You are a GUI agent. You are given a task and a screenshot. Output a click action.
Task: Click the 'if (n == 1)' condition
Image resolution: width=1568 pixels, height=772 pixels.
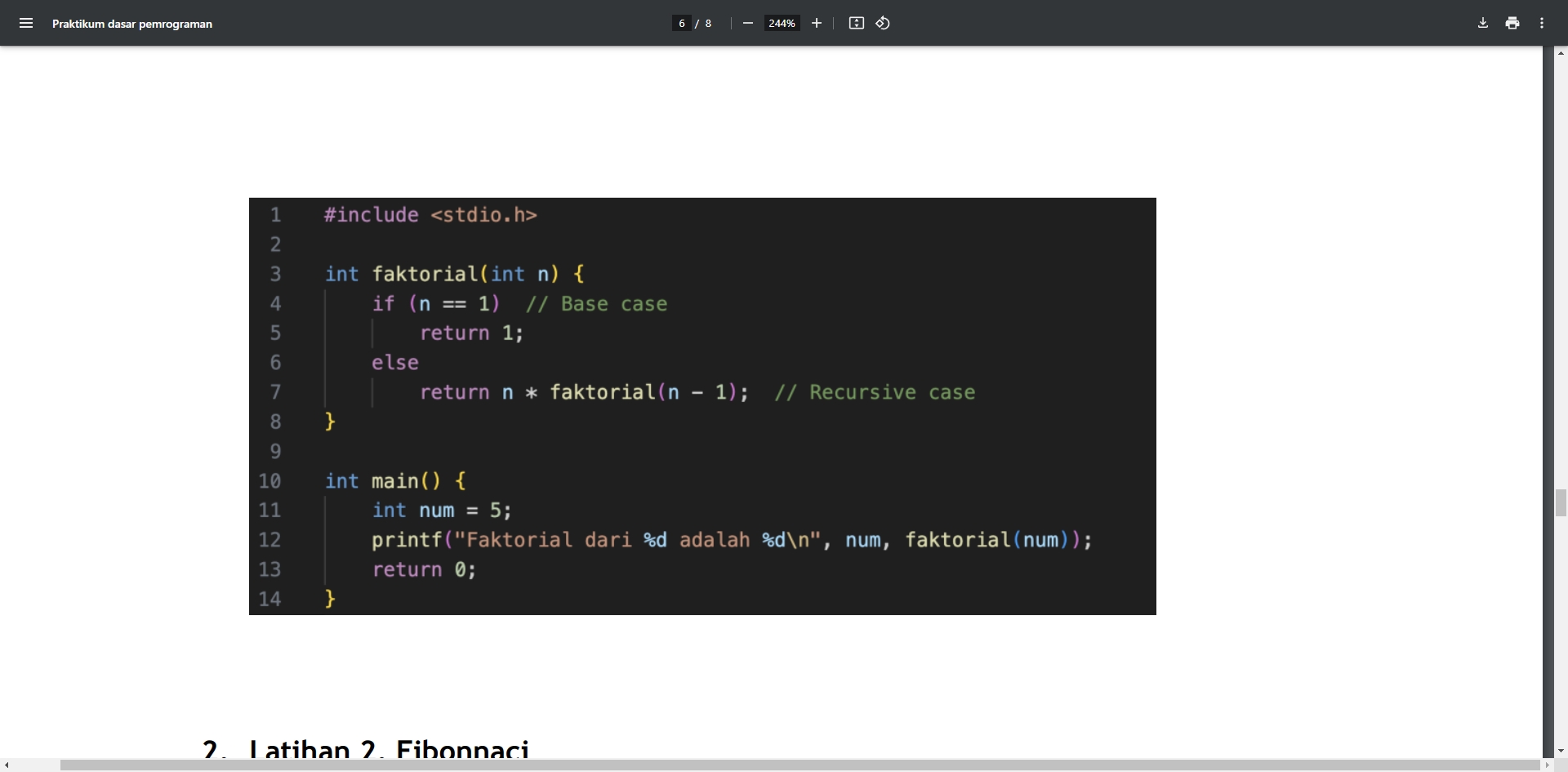(x=436, y=304)
